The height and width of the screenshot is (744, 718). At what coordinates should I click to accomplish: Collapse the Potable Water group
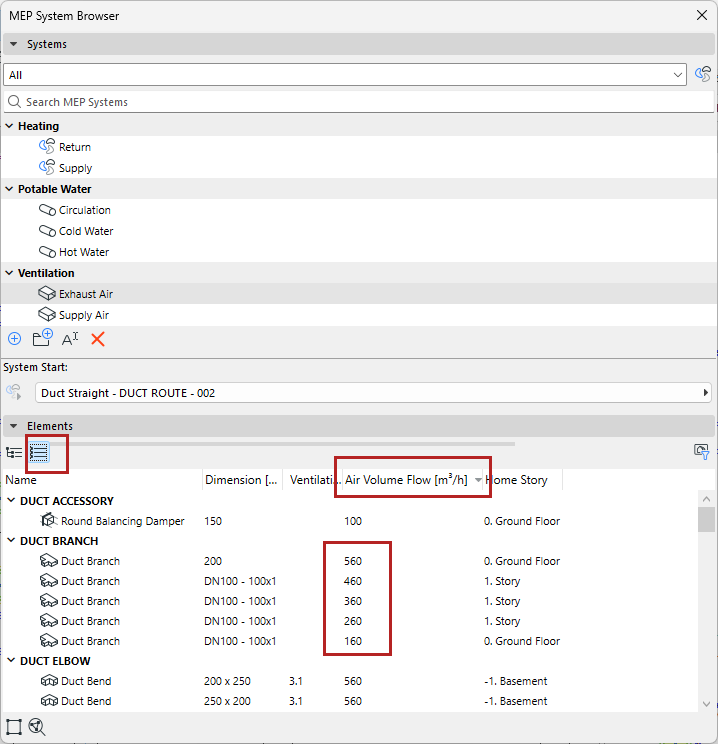(x=9, y=189)
